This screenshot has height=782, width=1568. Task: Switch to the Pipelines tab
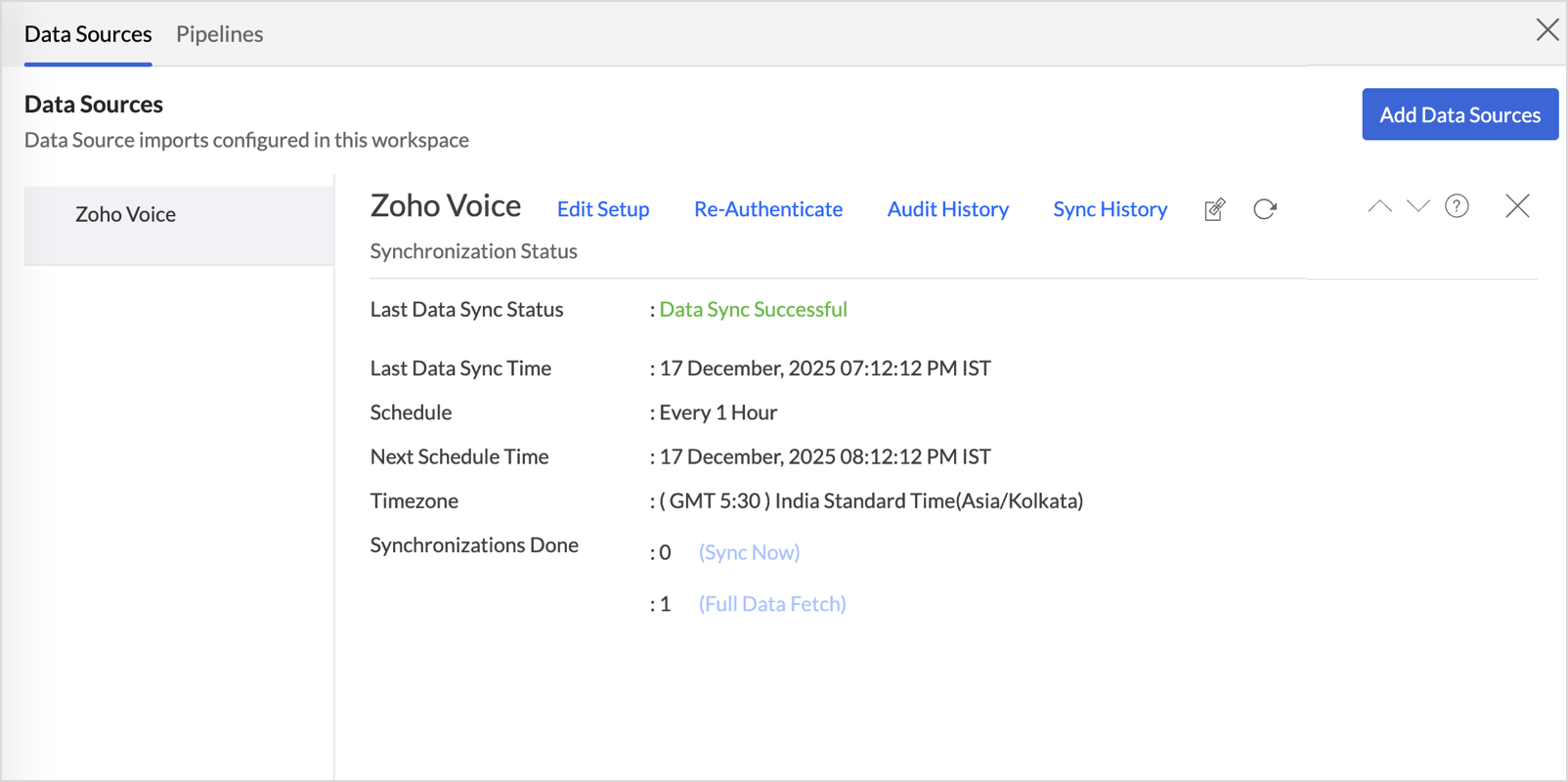(x=219, y=34)
